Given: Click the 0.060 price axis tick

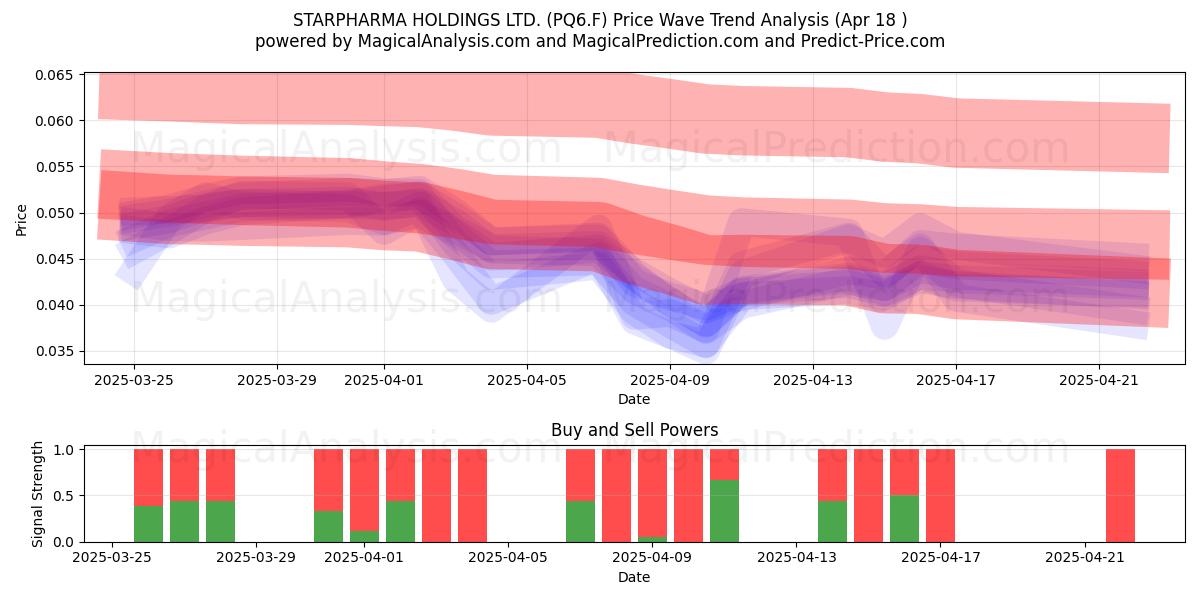Looking at the screenshot, I should (x=56, y=121).
